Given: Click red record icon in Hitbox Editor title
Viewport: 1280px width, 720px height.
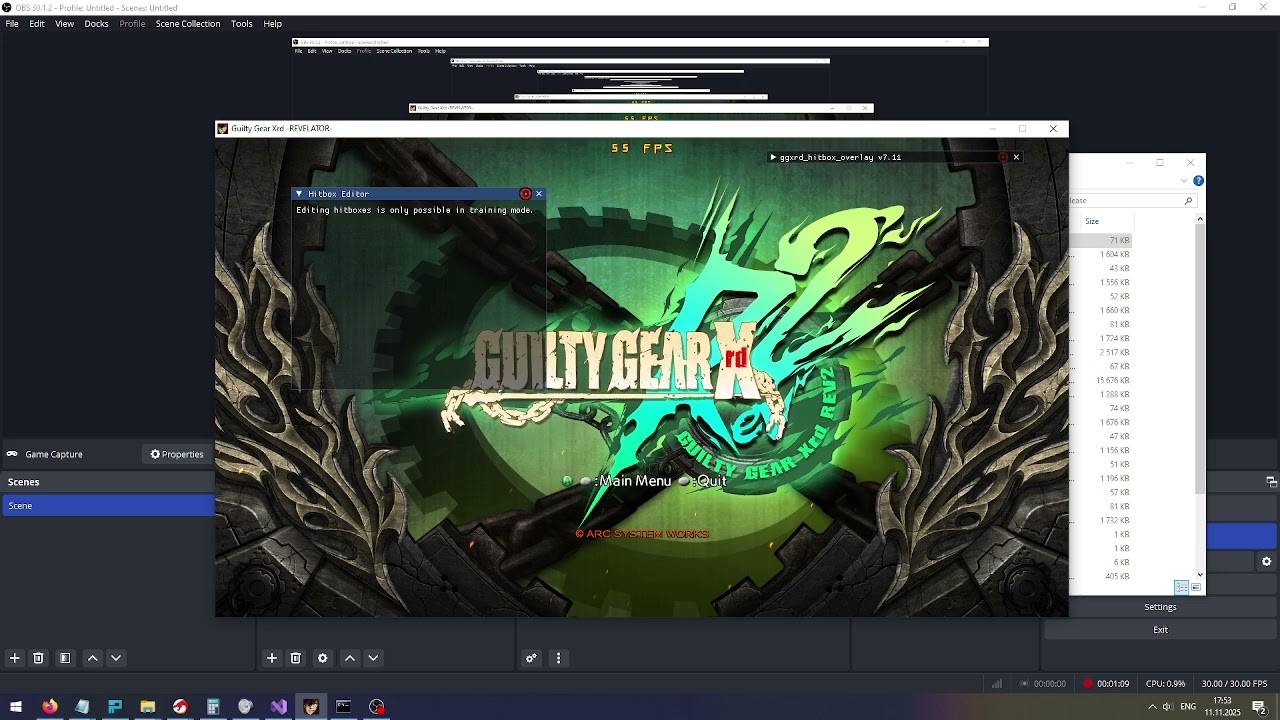Looking at the screenshot, I should (x=525, y=194).
